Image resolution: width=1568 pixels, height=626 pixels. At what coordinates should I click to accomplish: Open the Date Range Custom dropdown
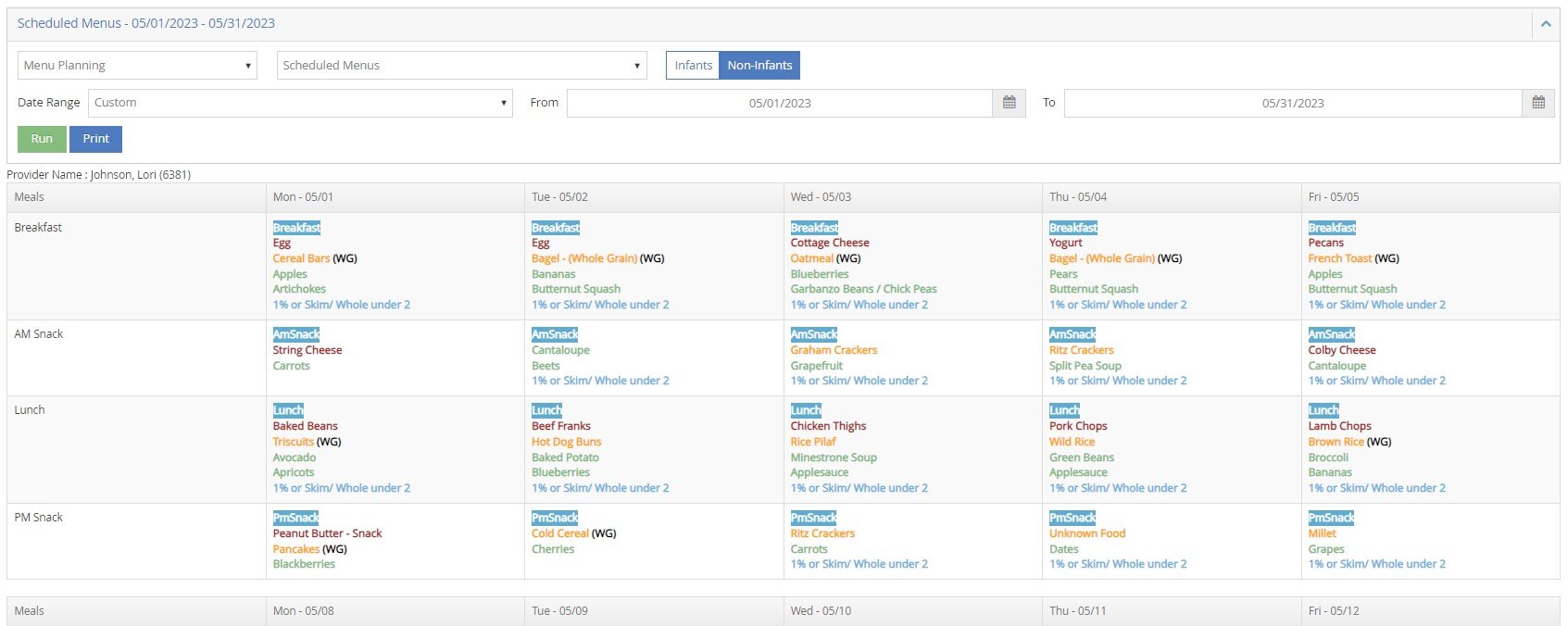click(x=300, y=103)
